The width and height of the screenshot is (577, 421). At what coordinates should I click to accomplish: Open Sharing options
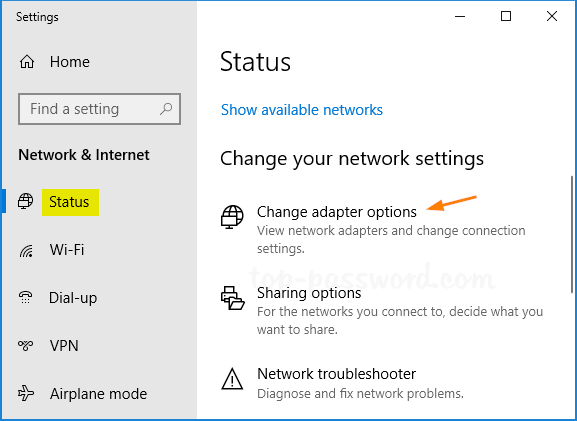point(309,293)
